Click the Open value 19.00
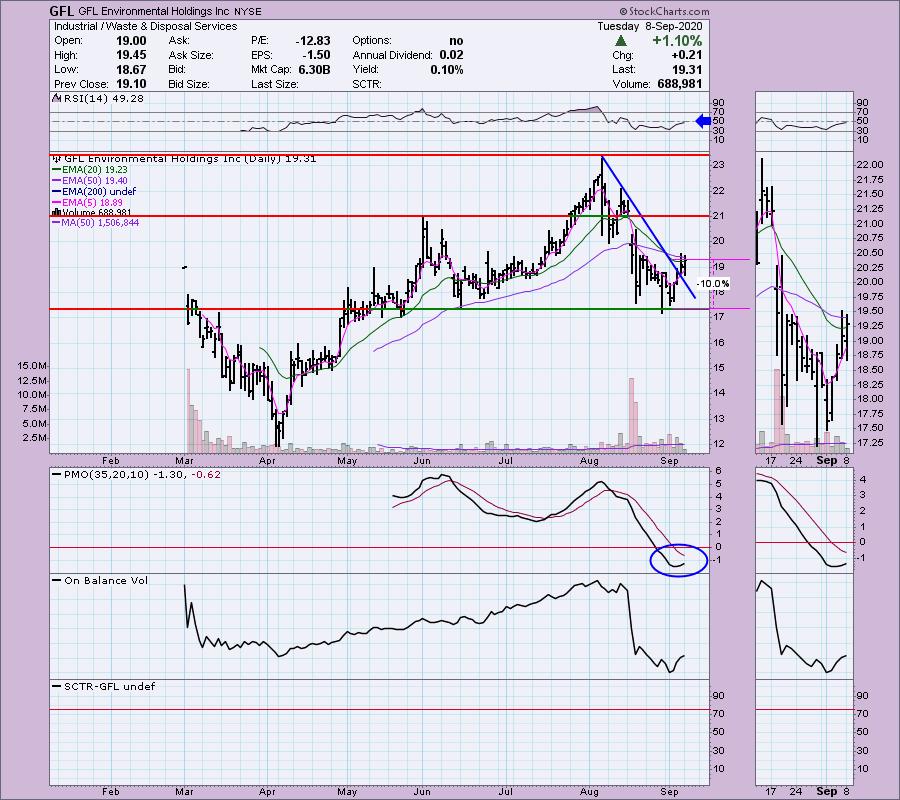 click(131, 41)
